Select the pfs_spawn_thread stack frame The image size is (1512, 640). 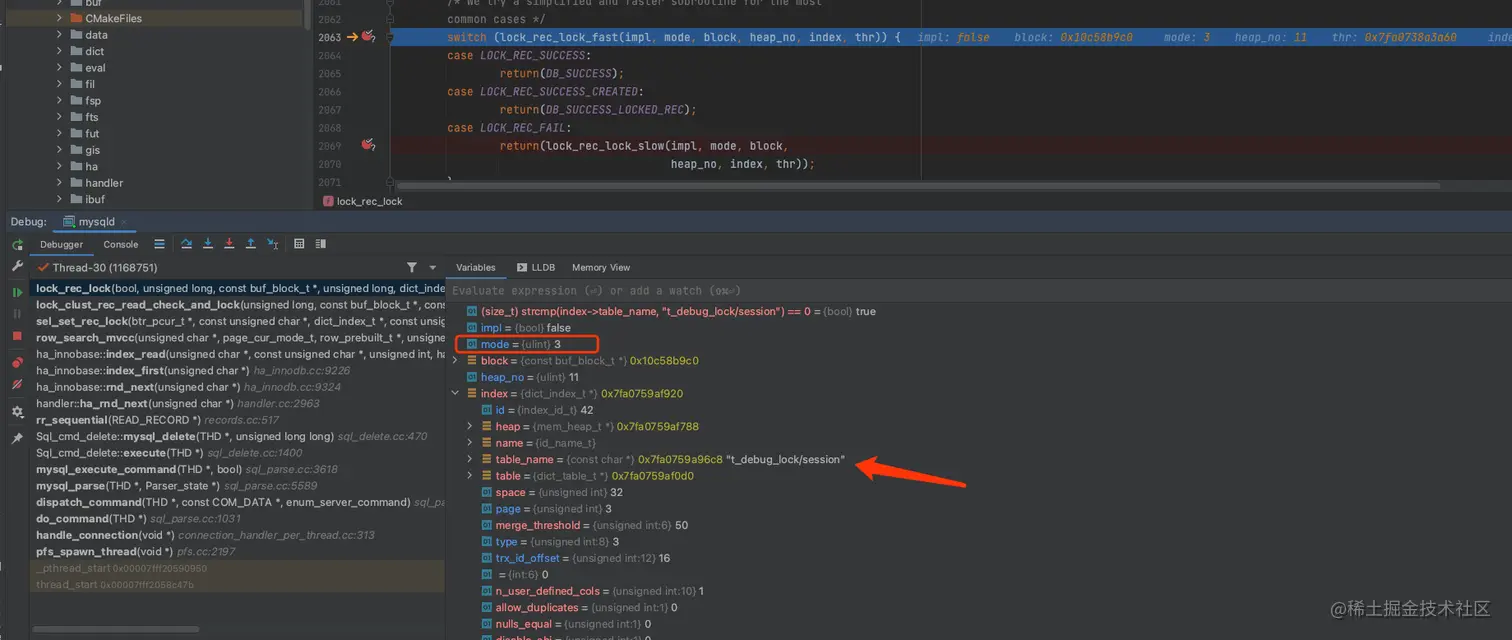237,551
